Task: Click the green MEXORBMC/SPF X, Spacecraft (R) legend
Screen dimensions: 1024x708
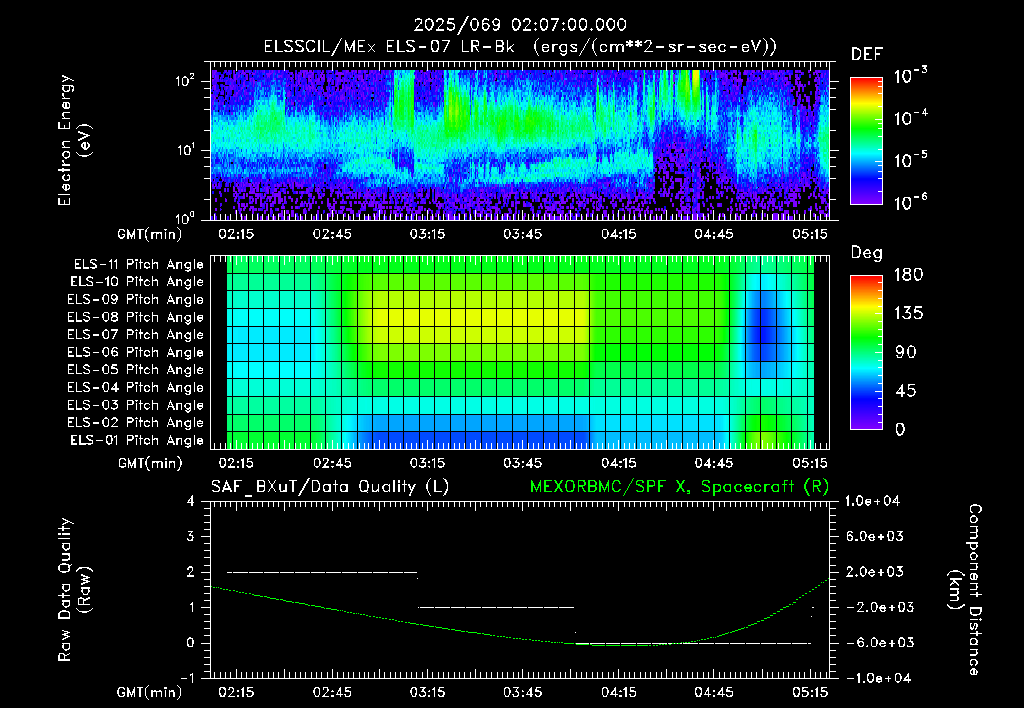Action: 679,487
